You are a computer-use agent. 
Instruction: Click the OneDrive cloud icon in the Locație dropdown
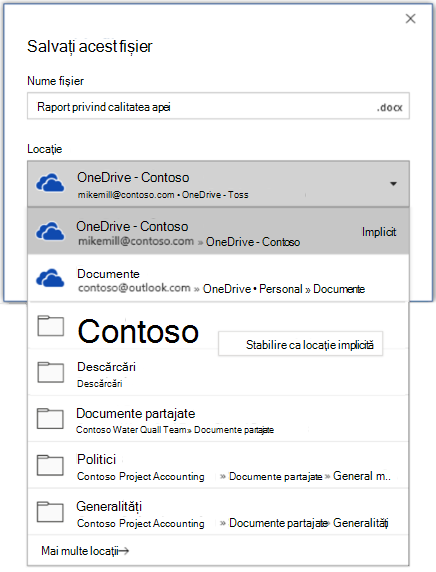tap(50, 183)
